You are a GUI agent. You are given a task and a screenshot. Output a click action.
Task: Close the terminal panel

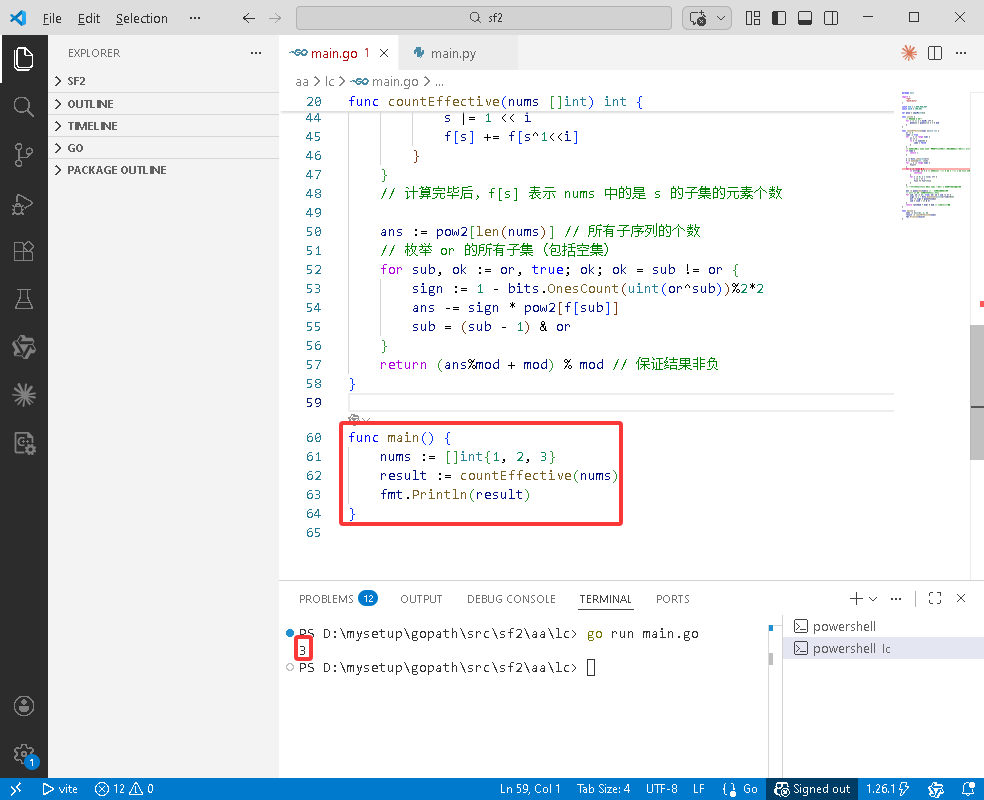point(961,599)
